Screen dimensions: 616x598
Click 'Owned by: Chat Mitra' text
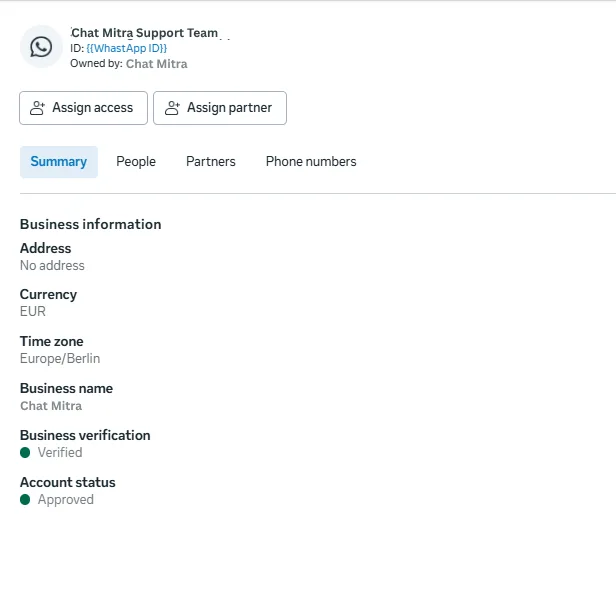coord(129,64)
